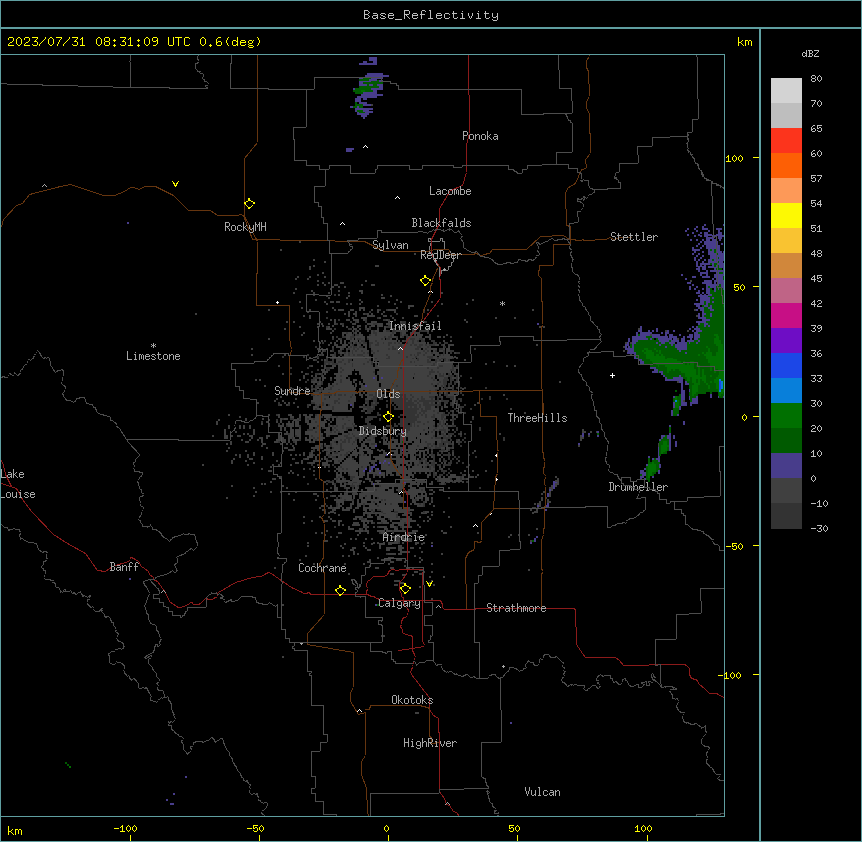Click the yellow diamond marker above Calgary label
This screenshot has height=842, width=862.
tap(405, 589)
